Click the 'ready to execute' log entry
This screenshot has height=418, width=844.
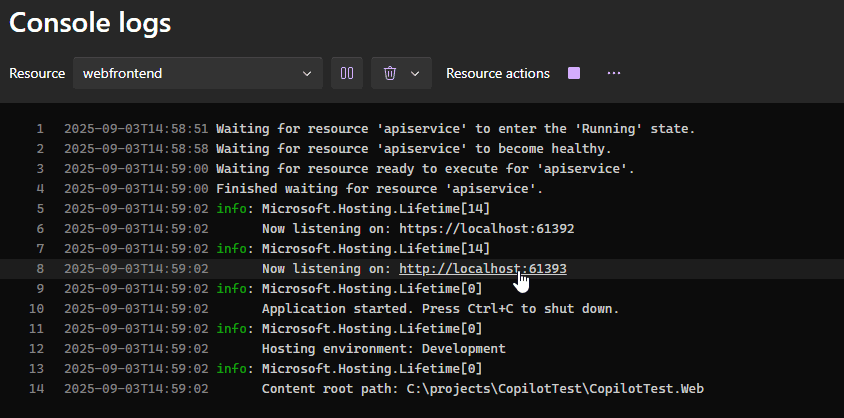(425, 169)
